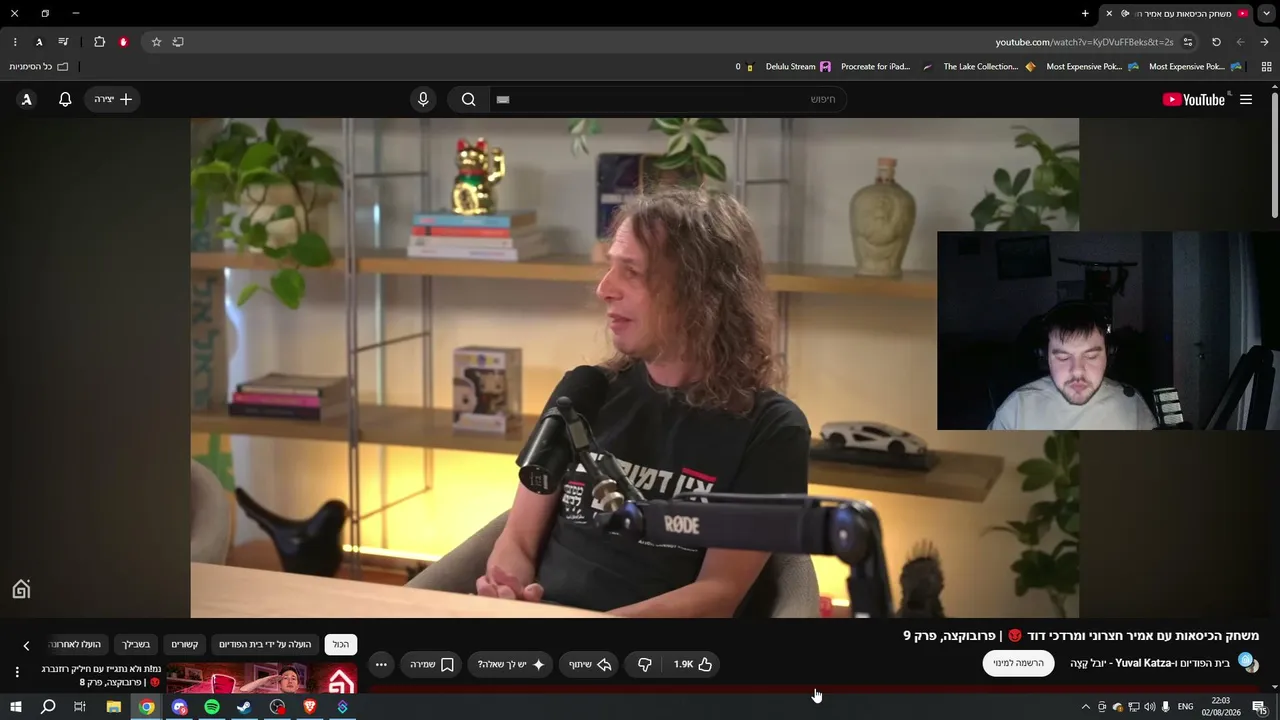Open File Explorer from the taskbar
1280x720 pixels.
[x=114, y=707]
